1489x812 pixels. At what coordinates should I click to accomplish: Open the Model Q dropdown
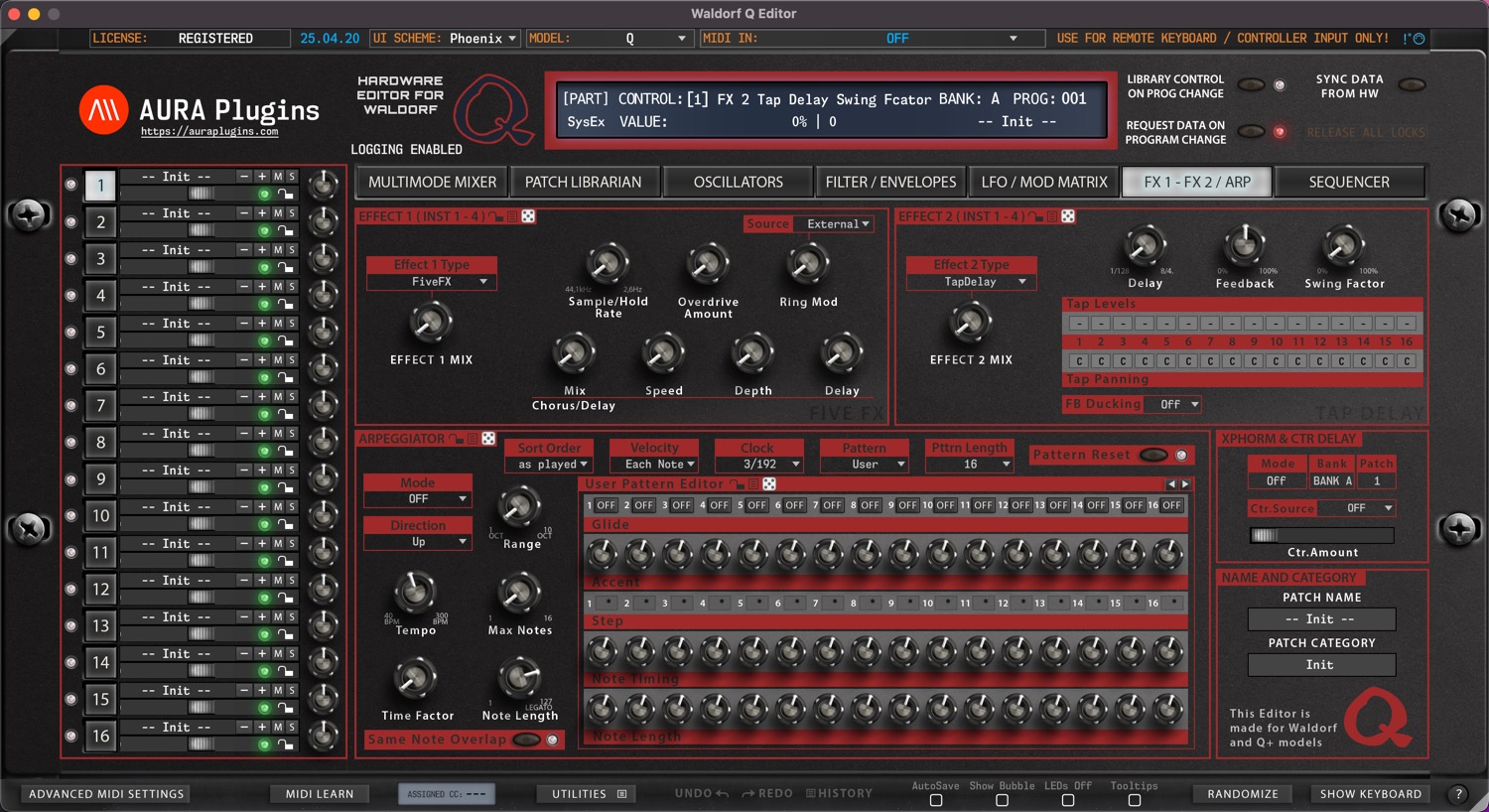click(631, 39)
